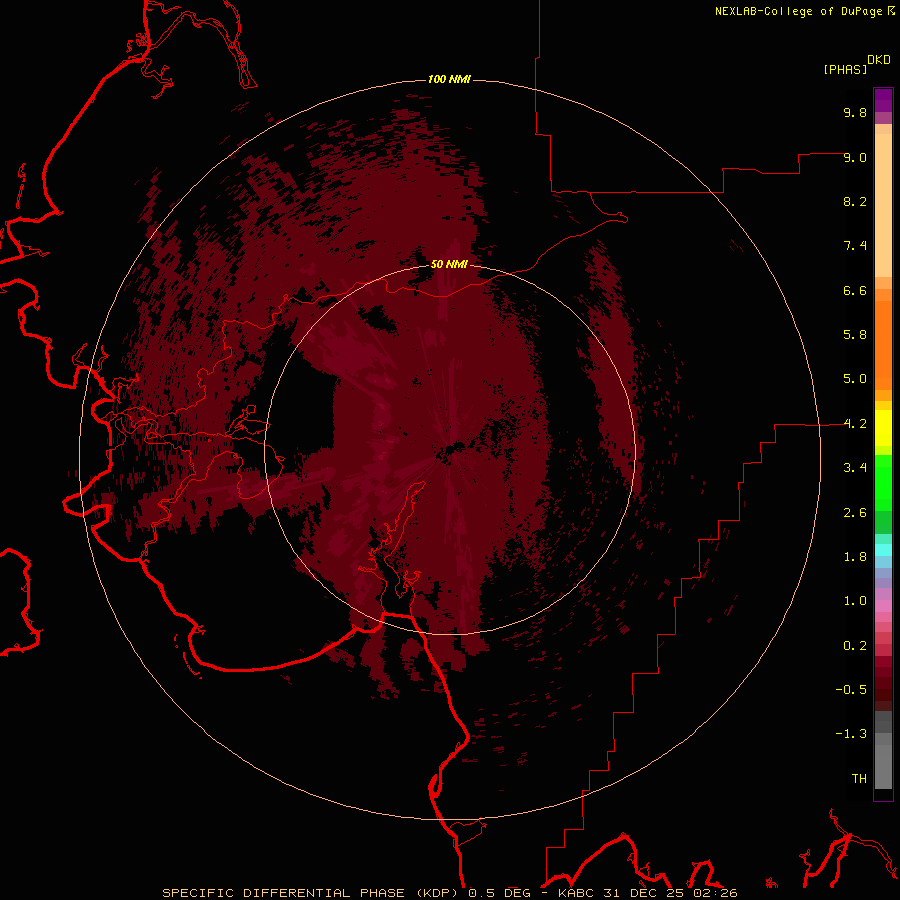Click the TH threshold label on scale
900x900 pixels.
click(x=859, y=779)
